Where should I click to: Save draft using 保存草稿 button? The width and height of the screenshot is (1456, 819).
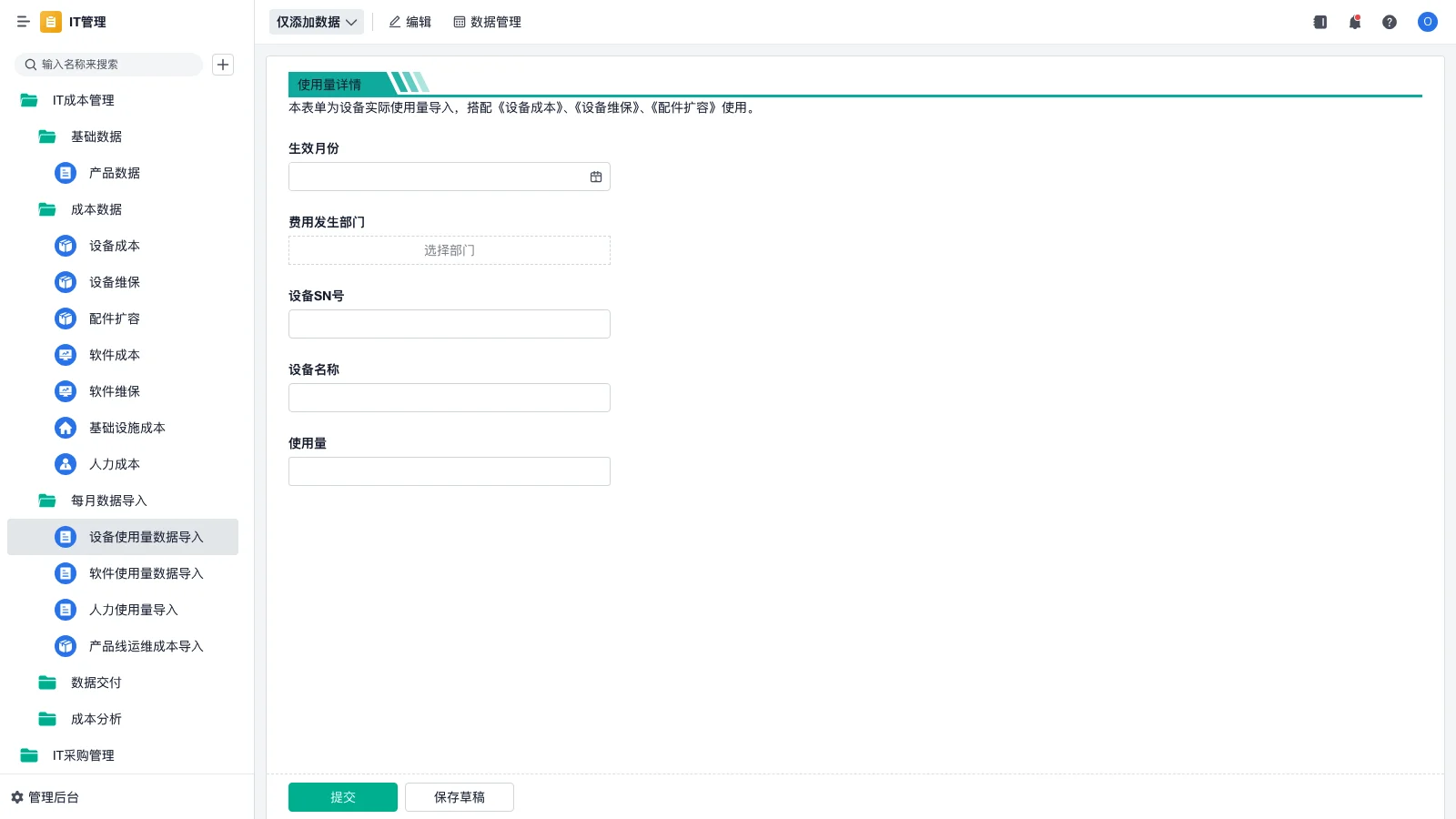[x=459, y=796]
